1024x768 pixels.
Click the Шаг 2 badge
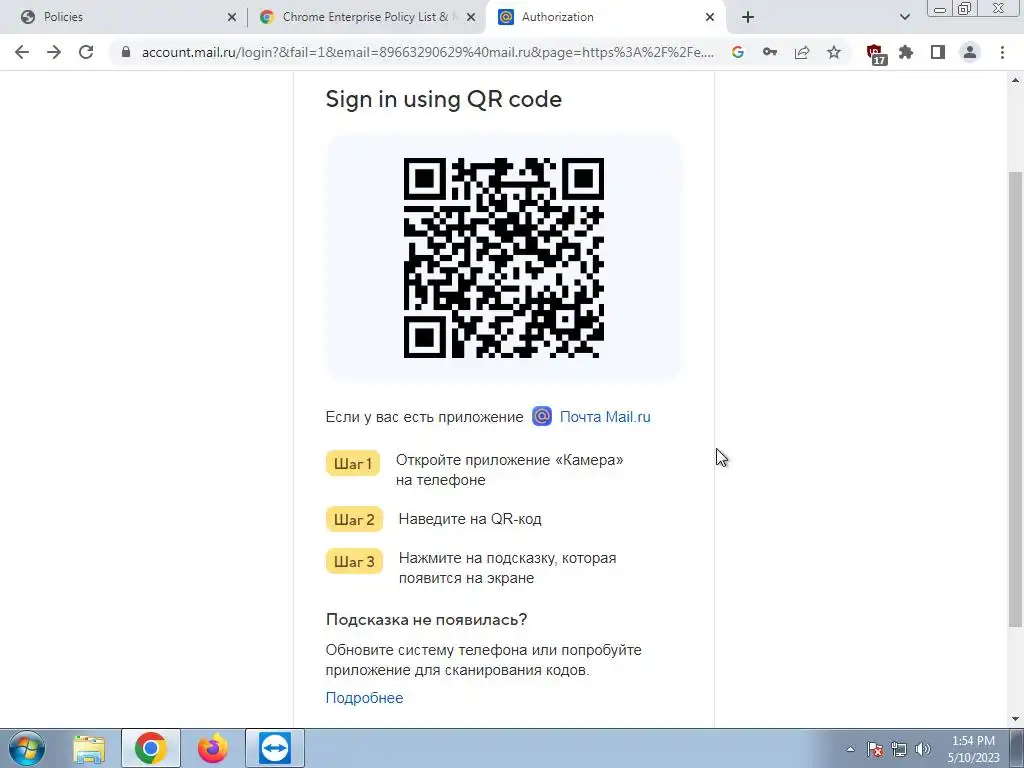(x=354, y=520)
